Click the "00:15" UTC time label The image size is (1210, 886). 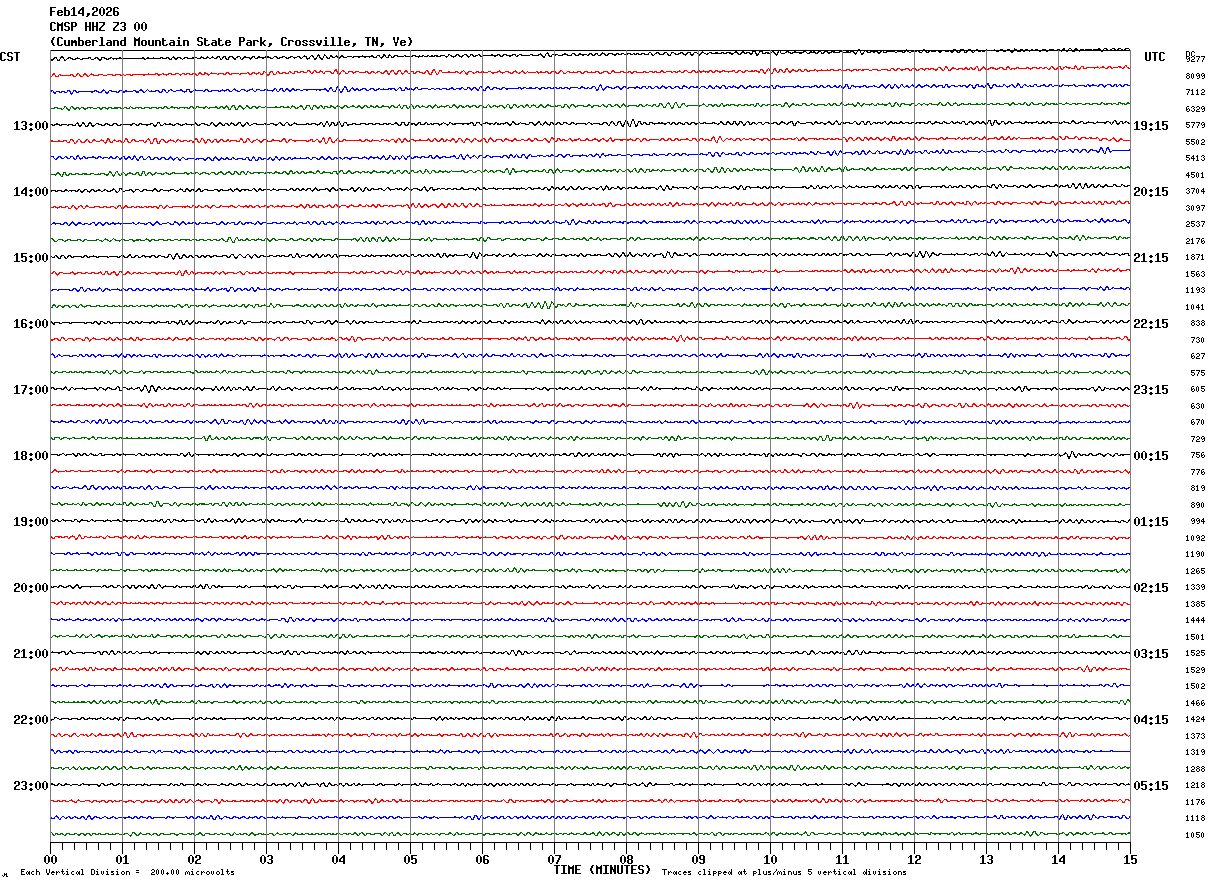1151,456
